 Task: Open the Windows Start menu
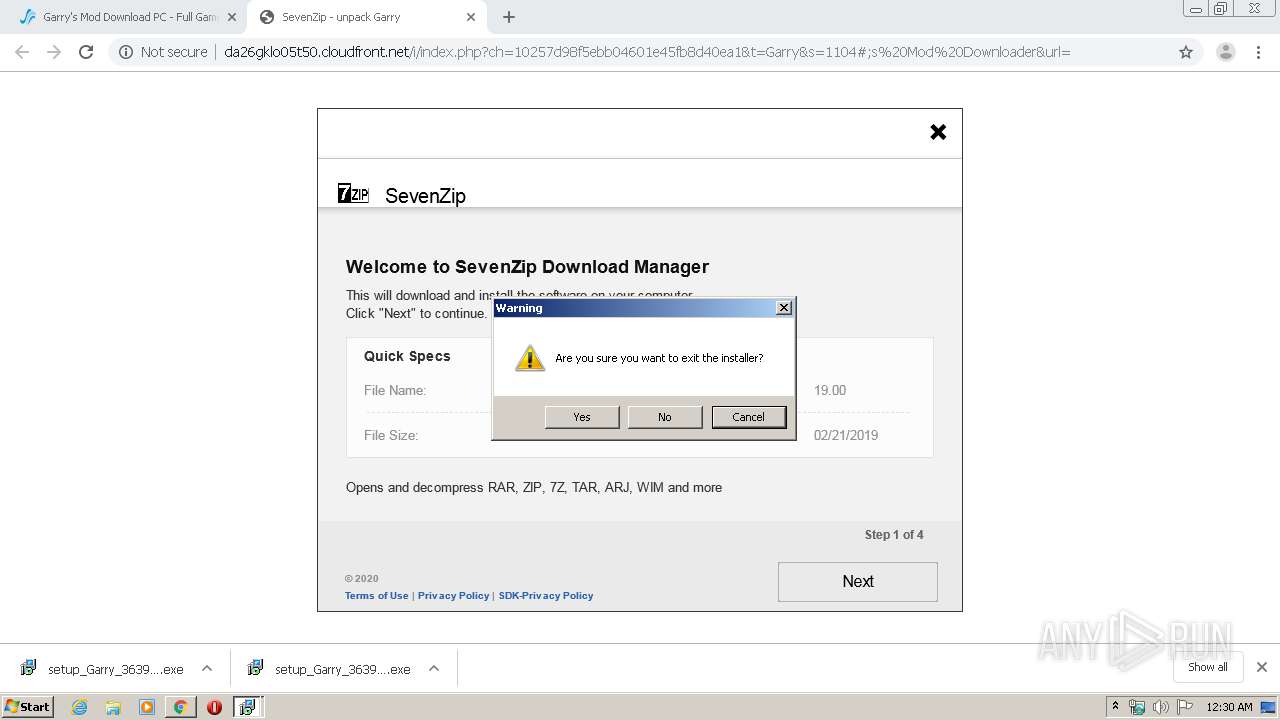27,707
